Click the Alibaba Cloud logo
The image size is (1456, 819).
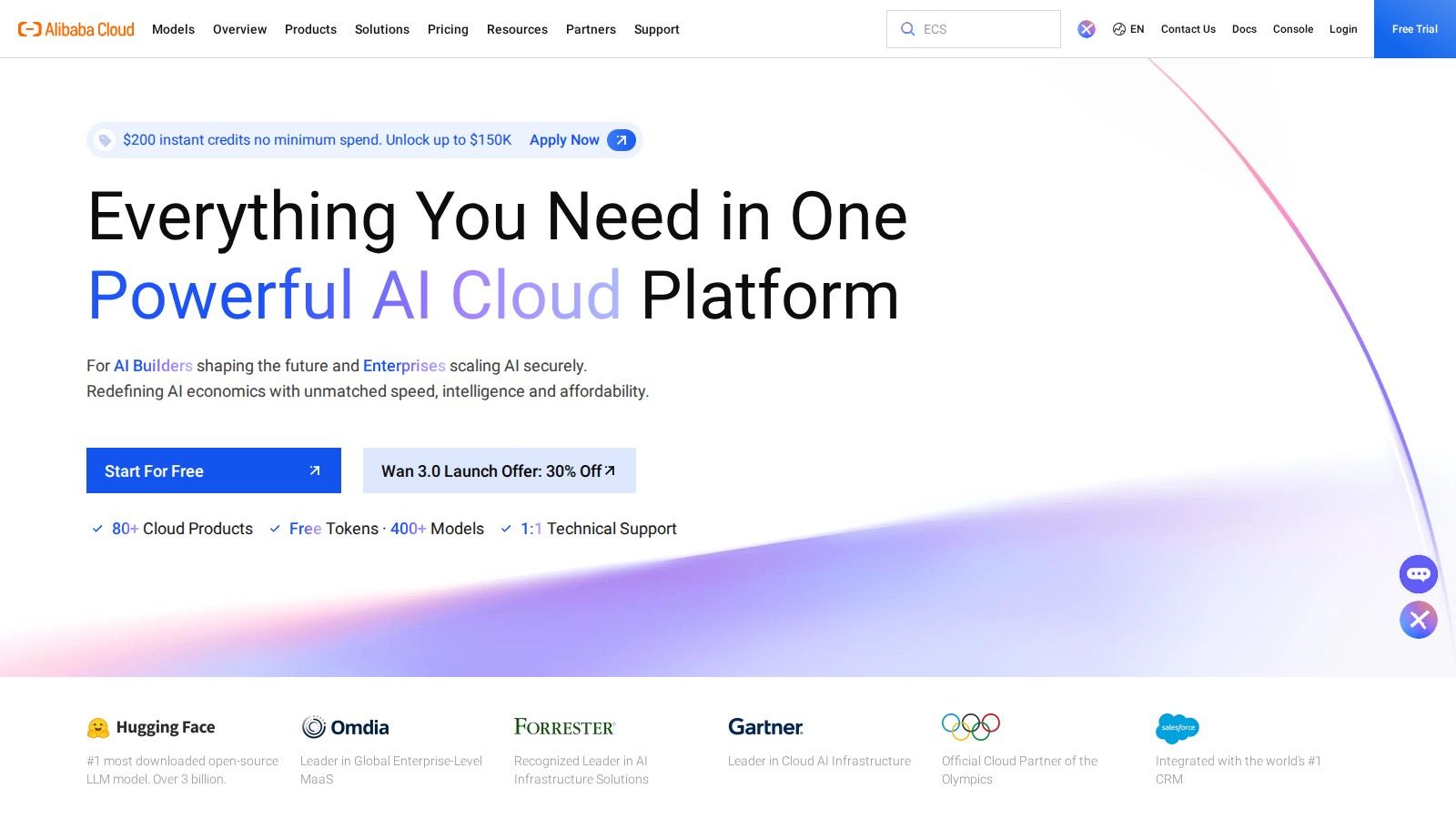click(x=76, y=29)
